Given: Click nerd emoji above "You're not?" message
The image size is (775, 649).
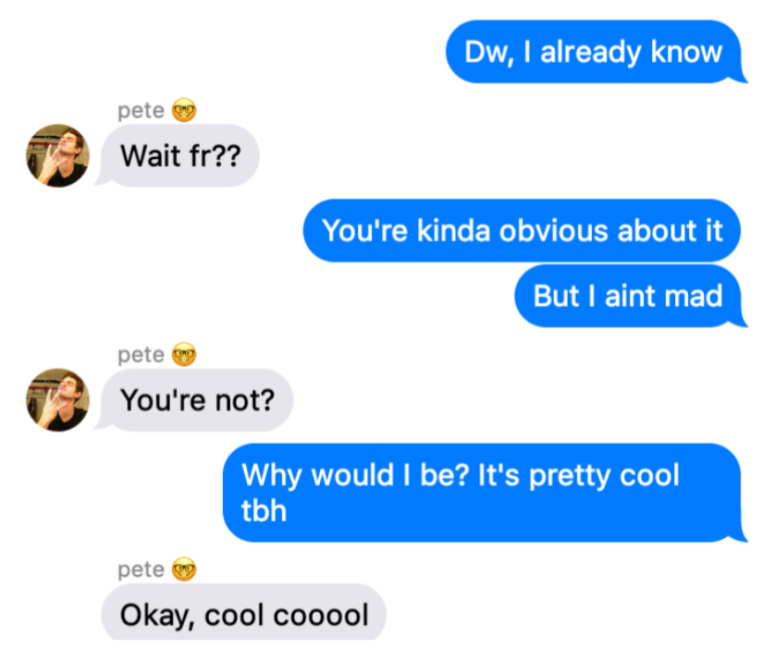Looking at the screenshot, I should 184,354.
